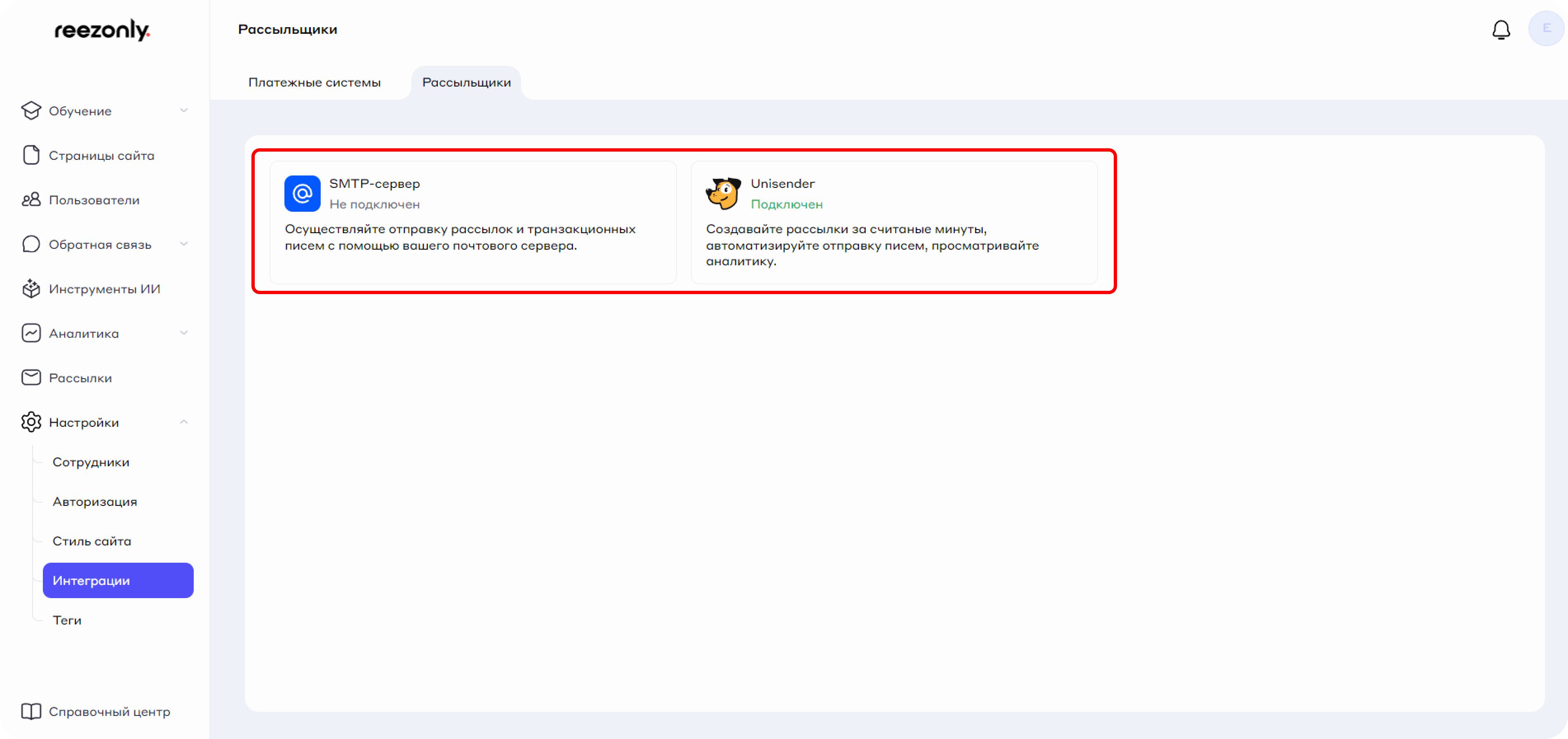Expand the Аналитика section chevron
1568x739 pixels.
[184, 333]
